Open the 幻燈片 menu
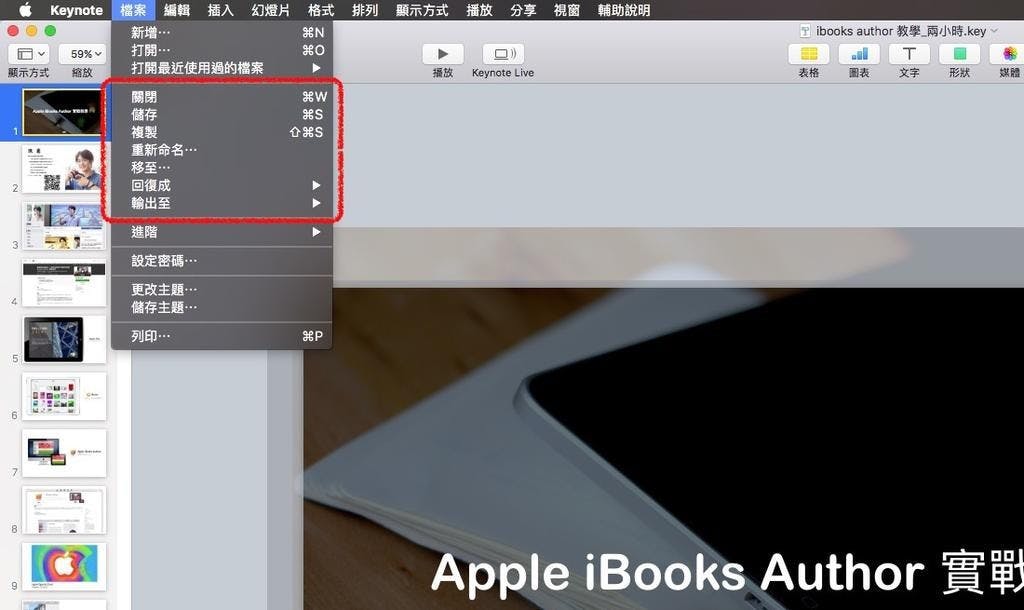This screenshot has height=610, width=1024. [x=270, y=10]
